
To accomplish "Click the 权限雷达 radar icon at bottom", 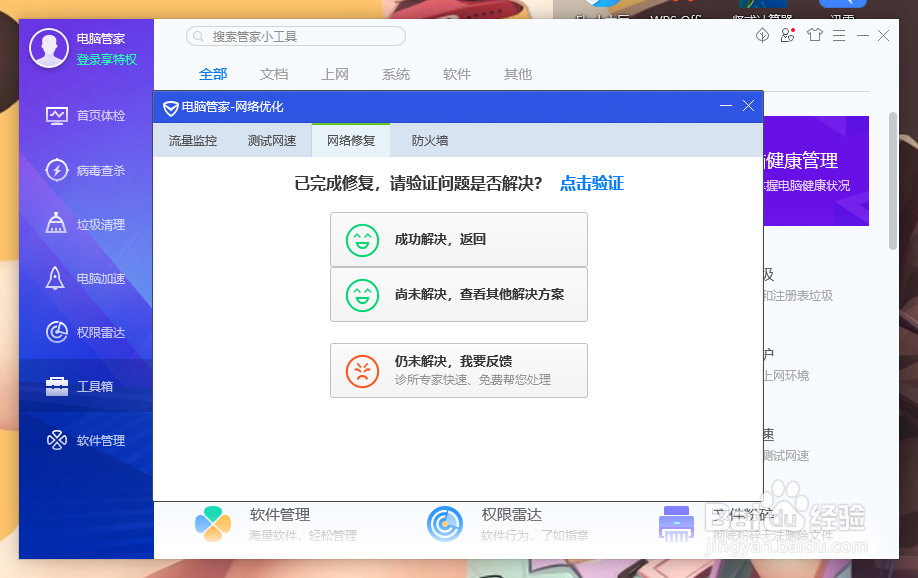I will tap(444, 524).
